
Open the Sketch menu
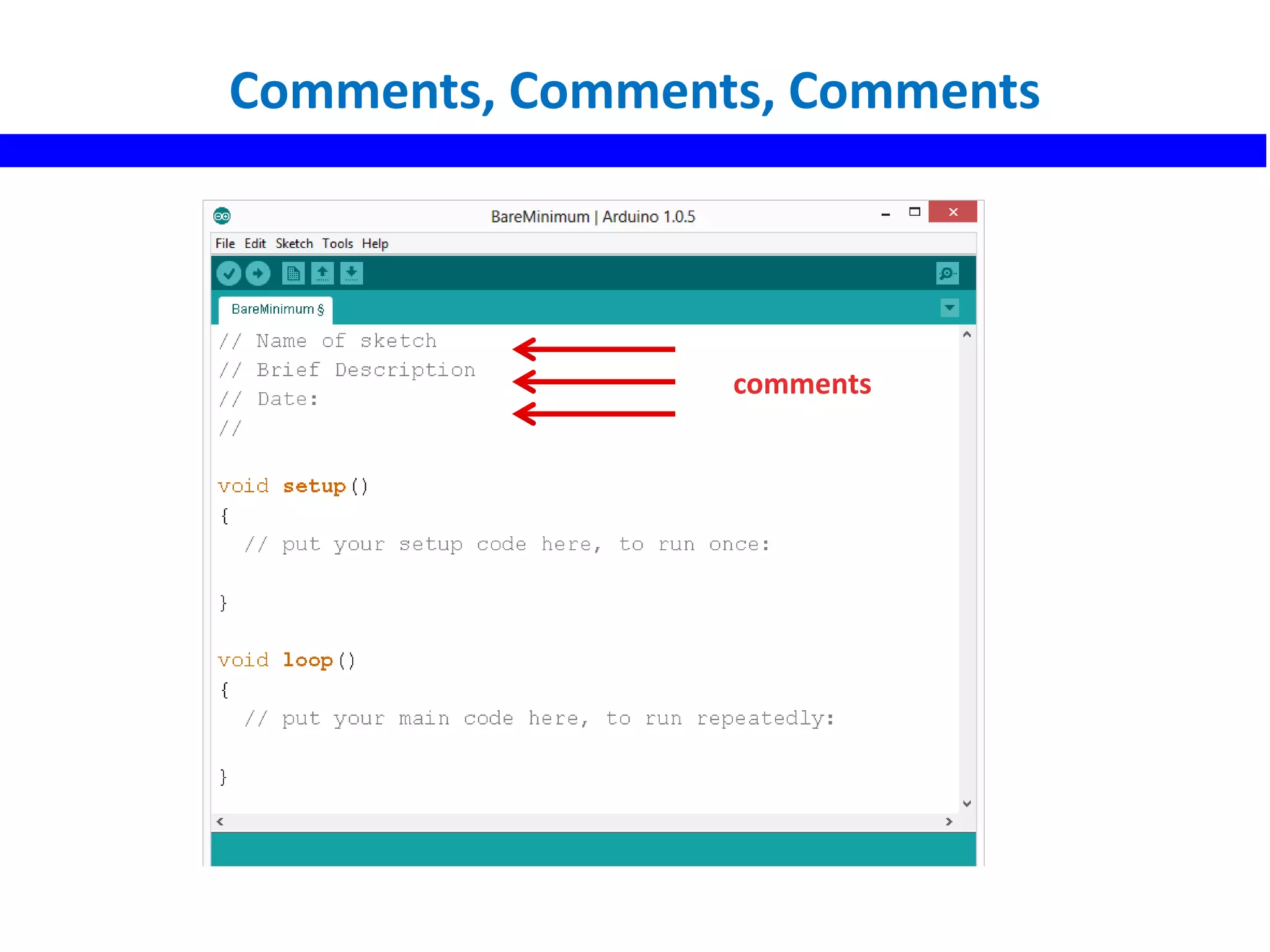tap(294, 244)
